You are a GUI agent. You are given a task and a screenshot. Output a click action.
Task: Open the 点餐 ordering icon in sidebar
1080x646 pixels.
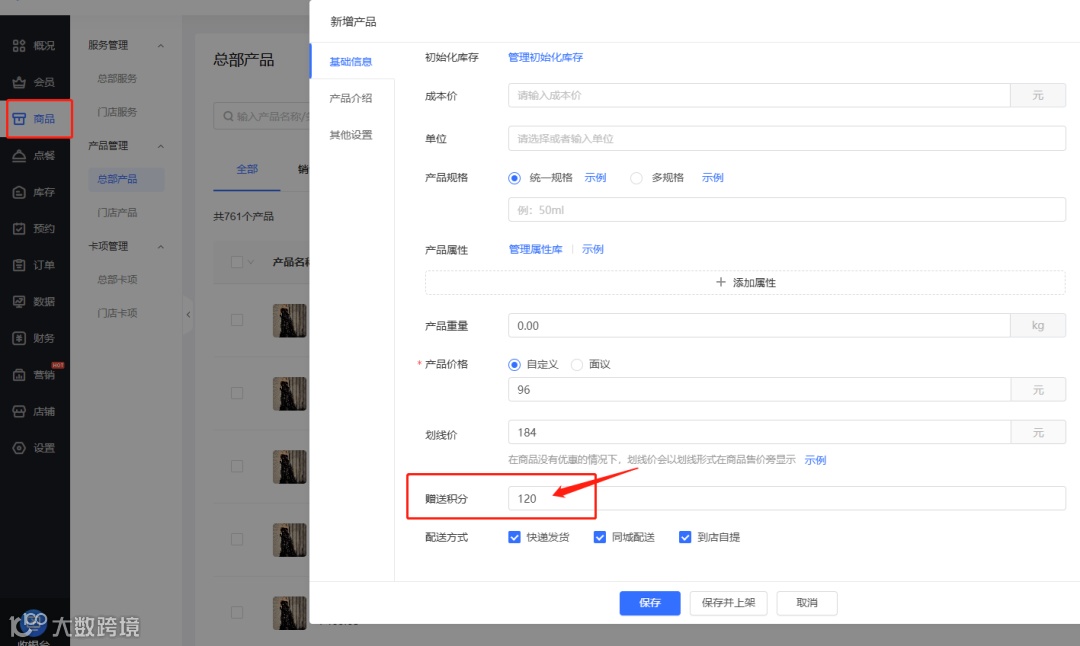pyautogui.click(x=19, y=156)
